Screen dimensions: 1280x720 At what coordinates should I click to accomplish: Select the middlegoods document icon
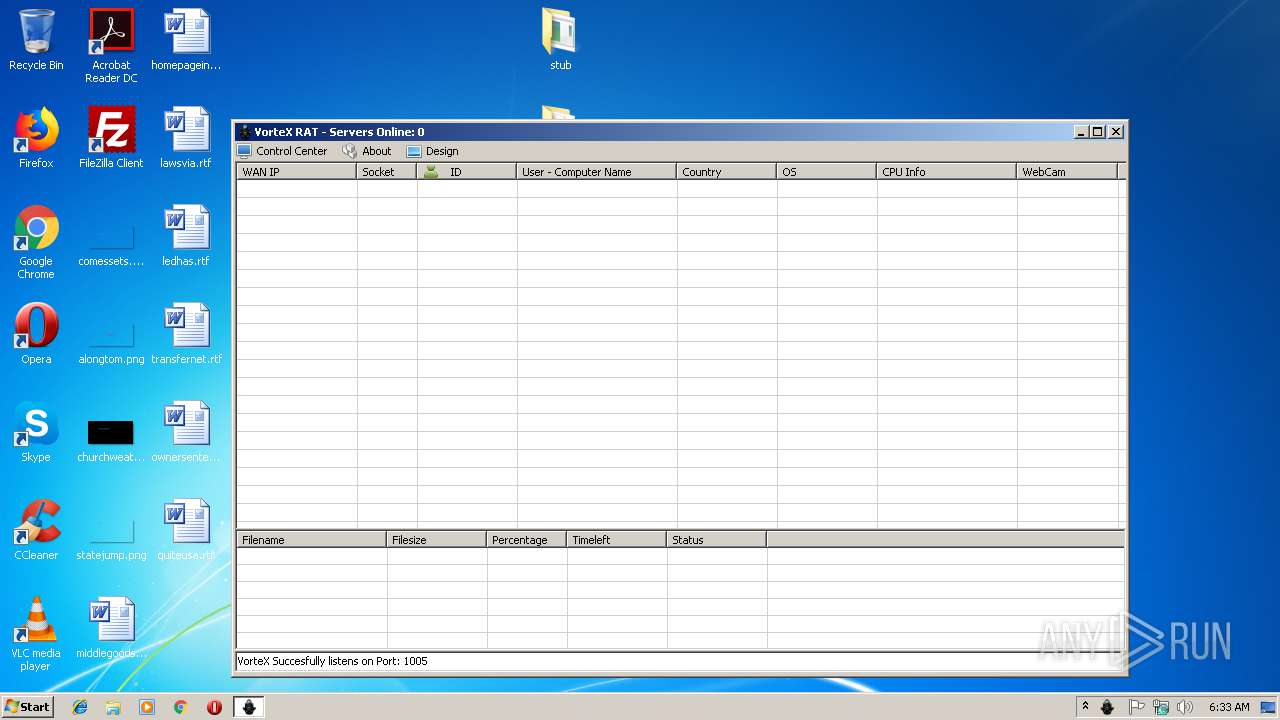point(111,628)
